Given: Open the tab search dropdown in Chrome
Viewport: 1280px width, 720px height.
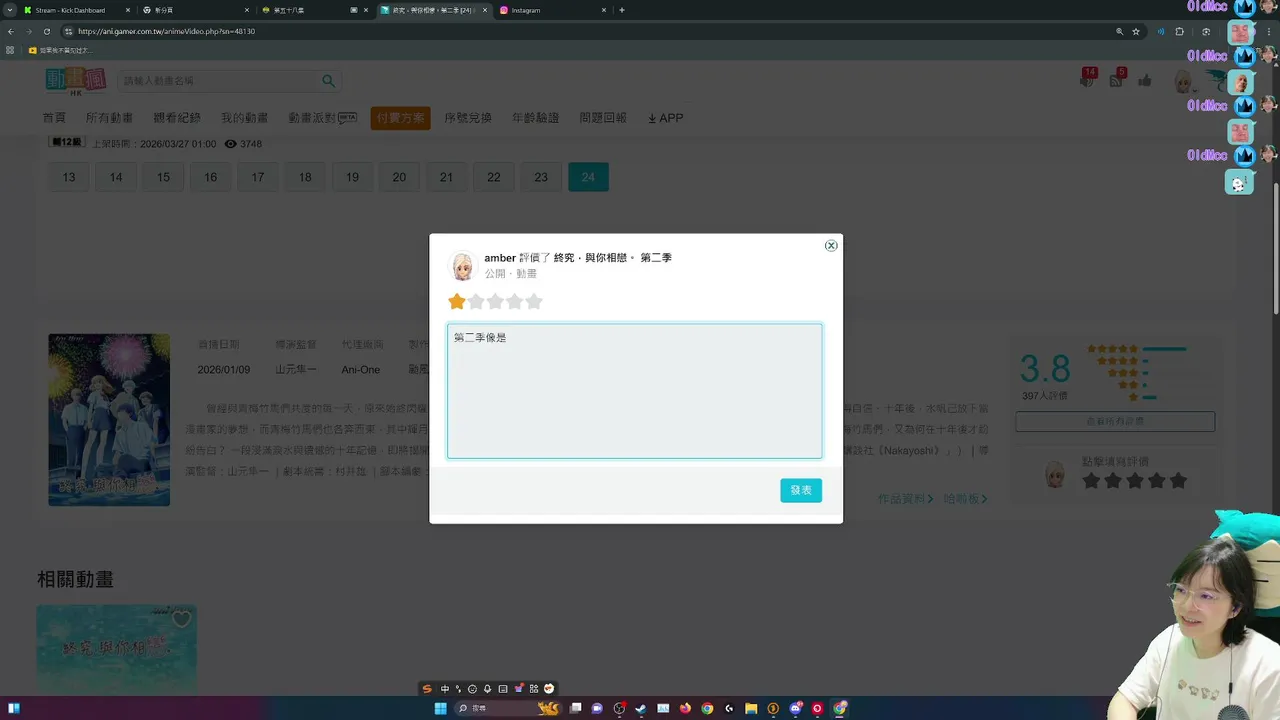Looking at the screenshot, I should 10,10.
